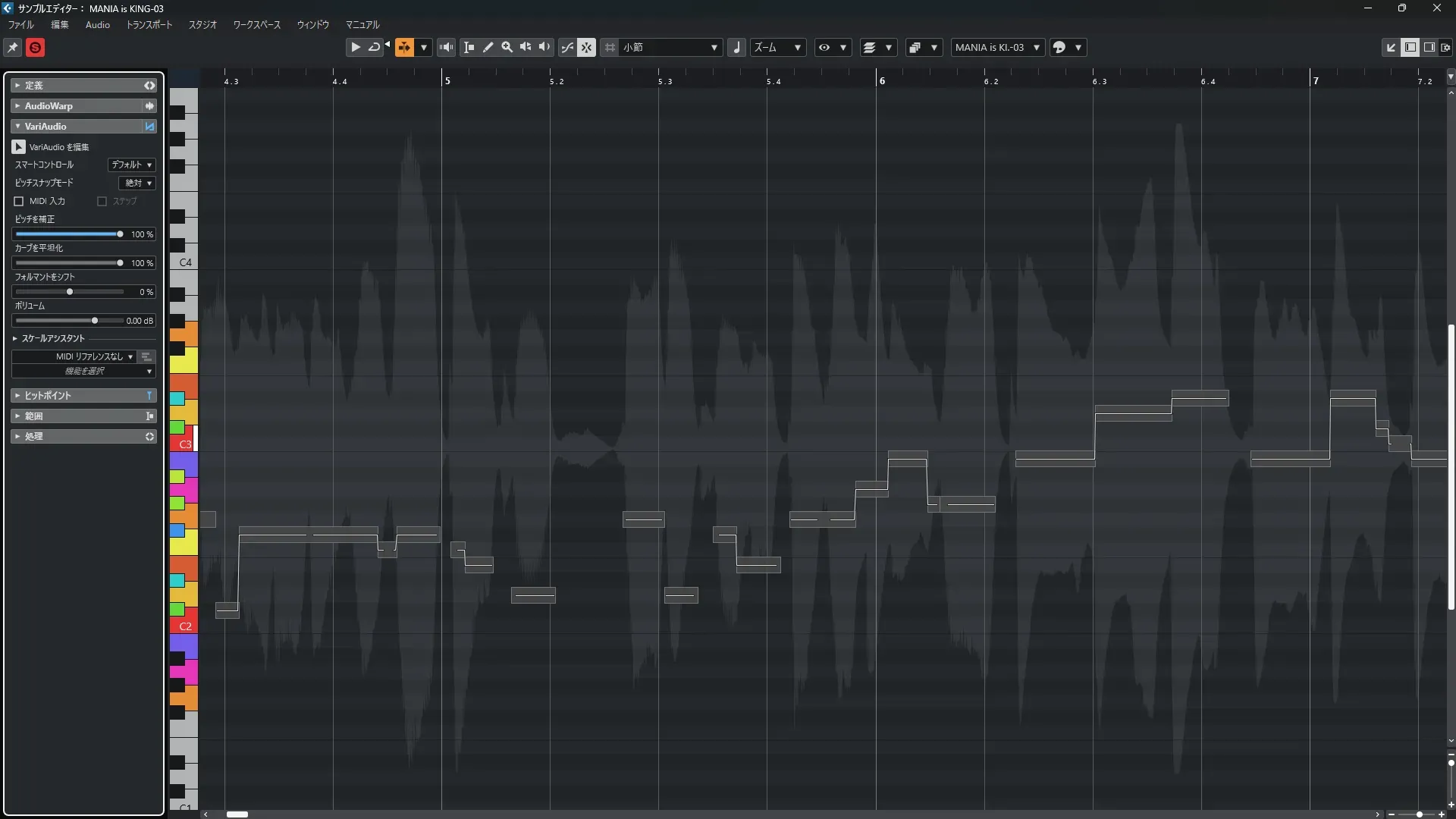Image resolution: width=1456 pixels, height=819 pixels.
Task: Open the スマートコントロール デフォルト dropdown
Action: 132,165
